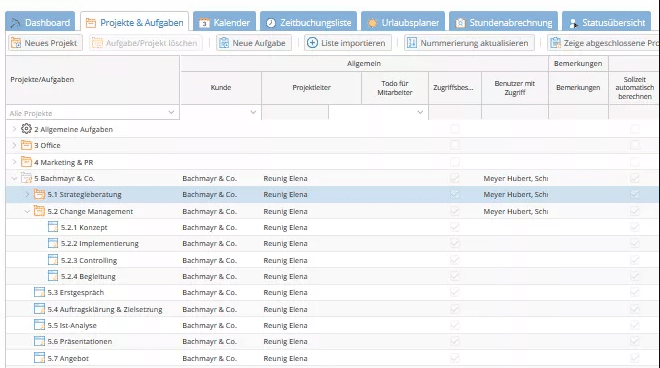The width and height of the screenshot is (660, 368).
Task: Switch to the Kalender tab
Action: tap(224, 22)
